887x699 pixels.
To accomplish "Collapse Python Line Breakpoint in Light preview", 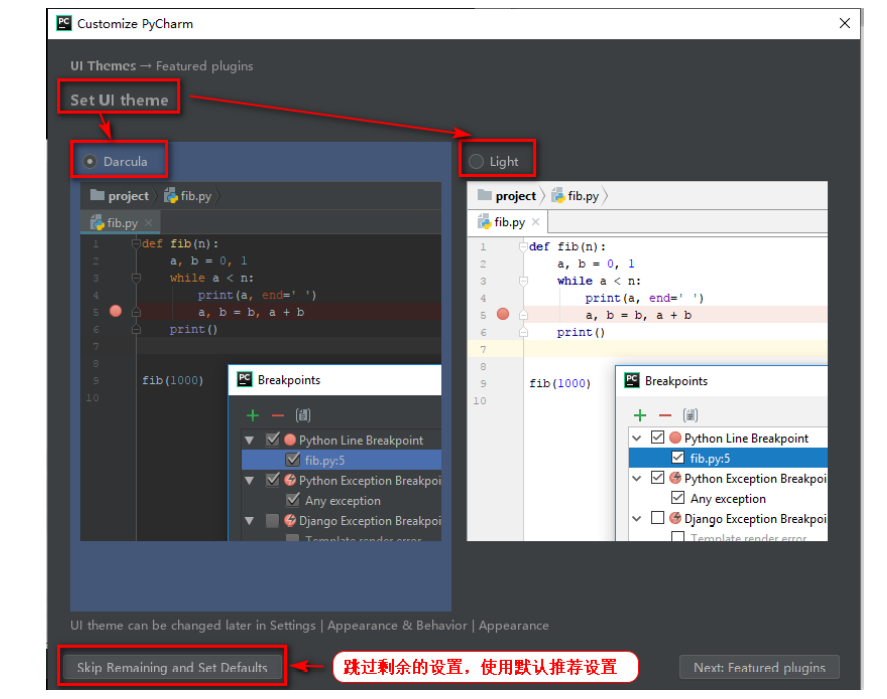I will coord(637,438).
